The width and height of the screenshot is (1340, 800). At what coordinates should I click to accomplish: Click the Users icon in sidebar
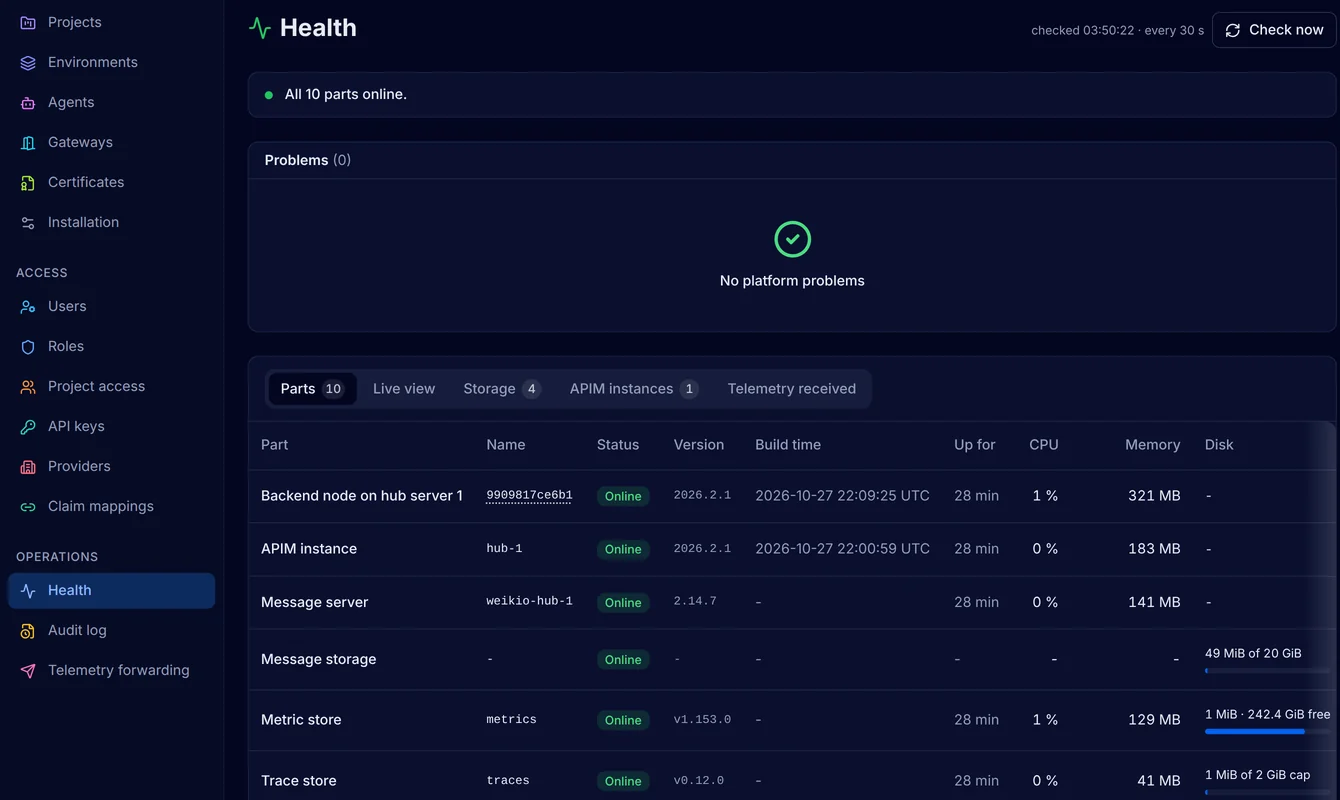point(28,306)
